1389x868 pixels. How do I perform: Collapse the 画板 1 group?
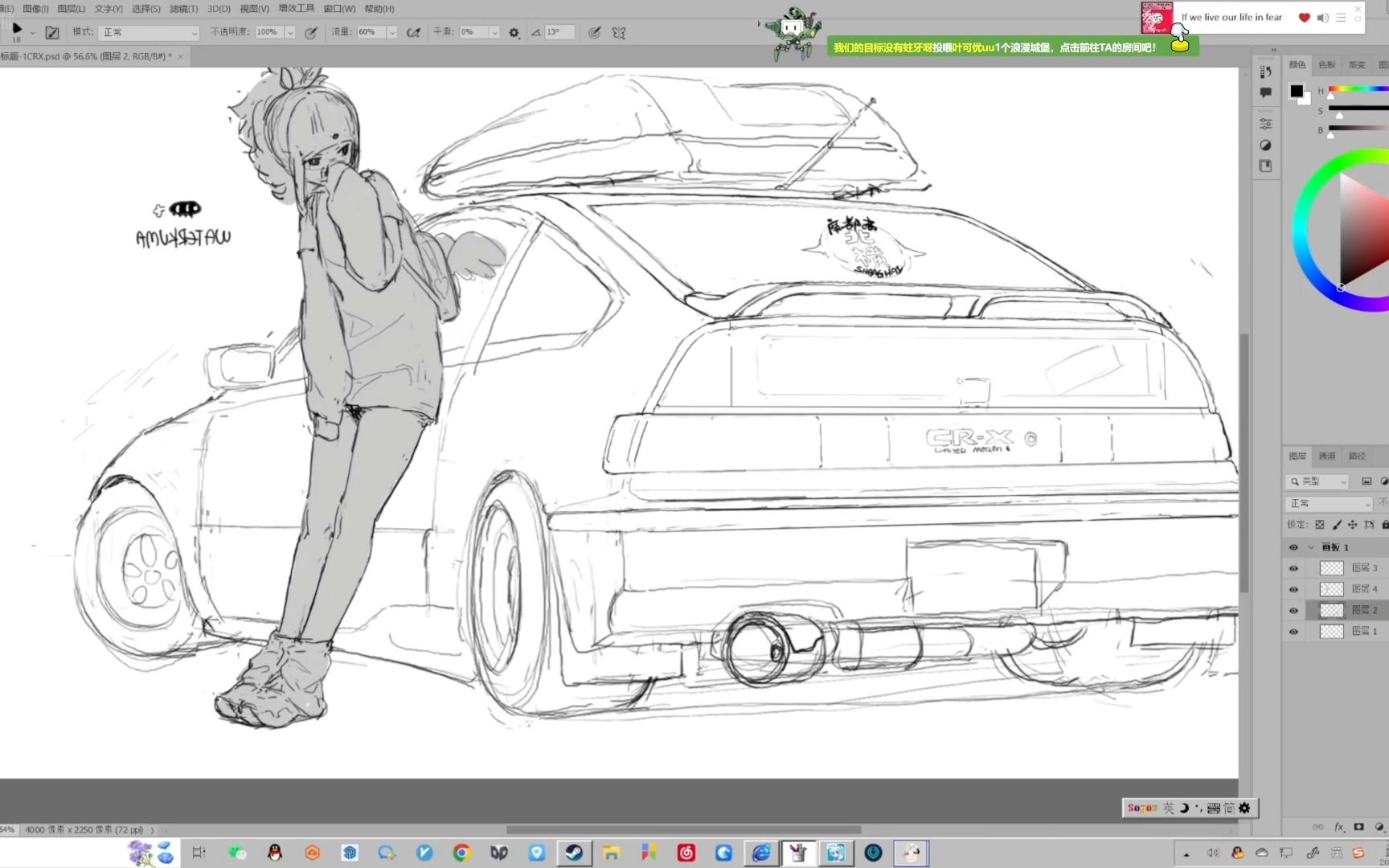click(x=1311, y=547)
